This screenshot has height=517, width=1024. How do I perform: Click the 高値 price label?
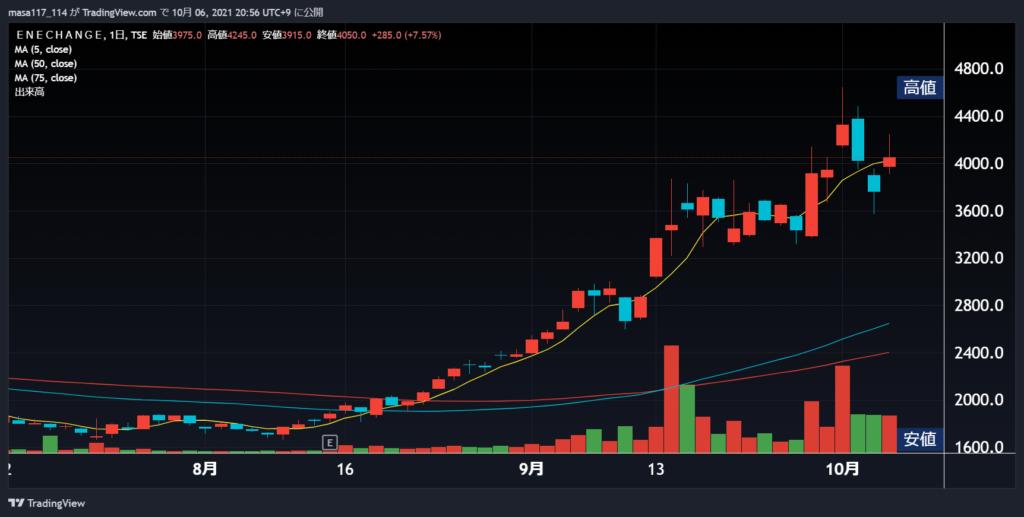920,87
